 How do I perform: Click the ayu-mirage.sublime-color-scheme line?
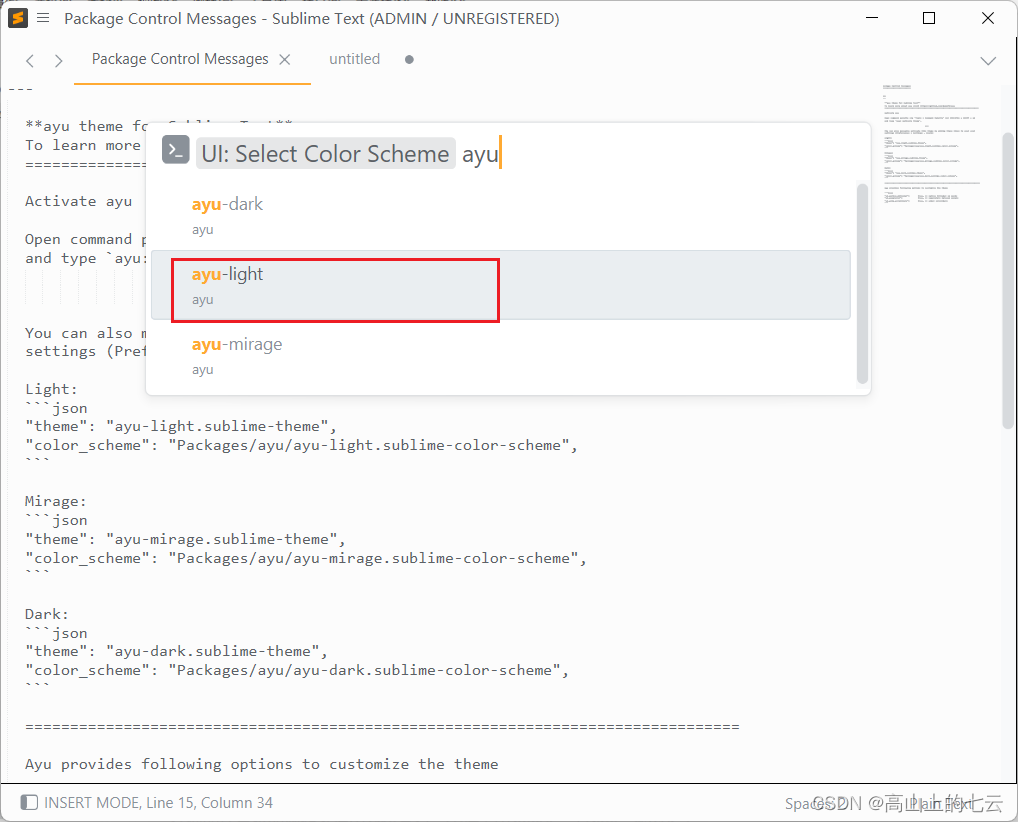coord(306,558)
